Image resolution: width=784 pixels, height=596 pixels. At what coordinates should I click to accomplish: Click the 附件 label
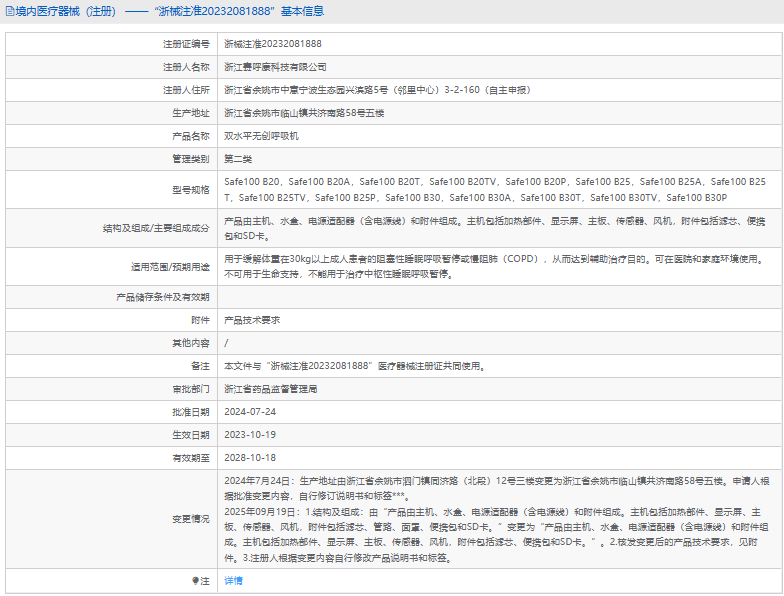point(200,320)
